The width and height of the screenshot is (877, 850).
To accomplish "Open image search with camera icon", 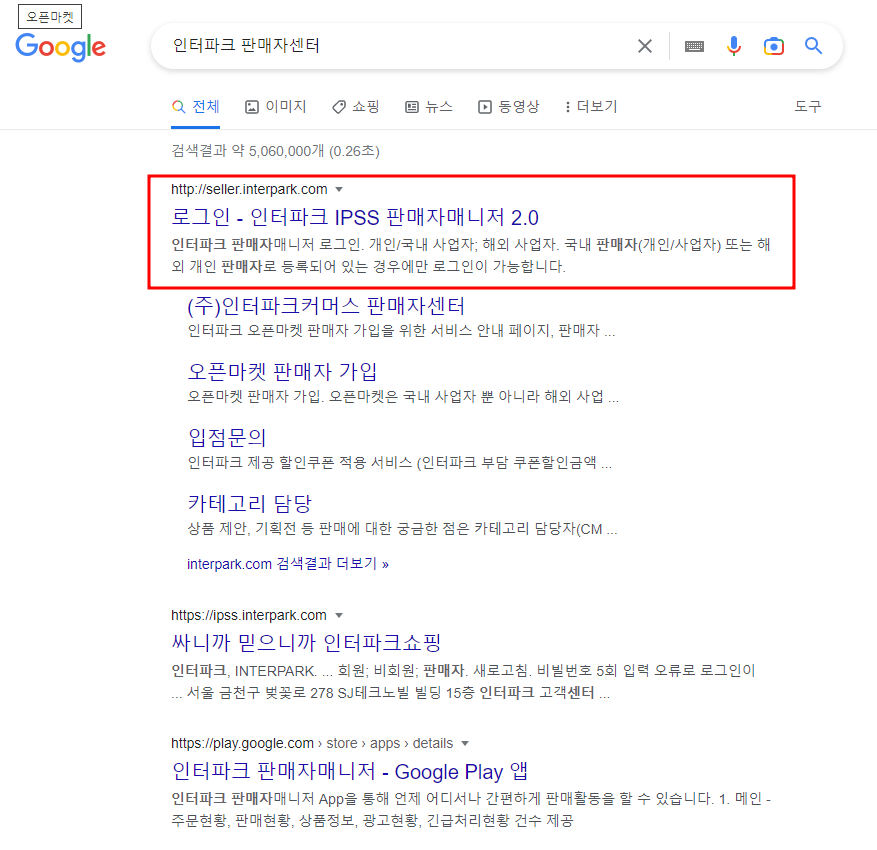I will coord(774,46).
